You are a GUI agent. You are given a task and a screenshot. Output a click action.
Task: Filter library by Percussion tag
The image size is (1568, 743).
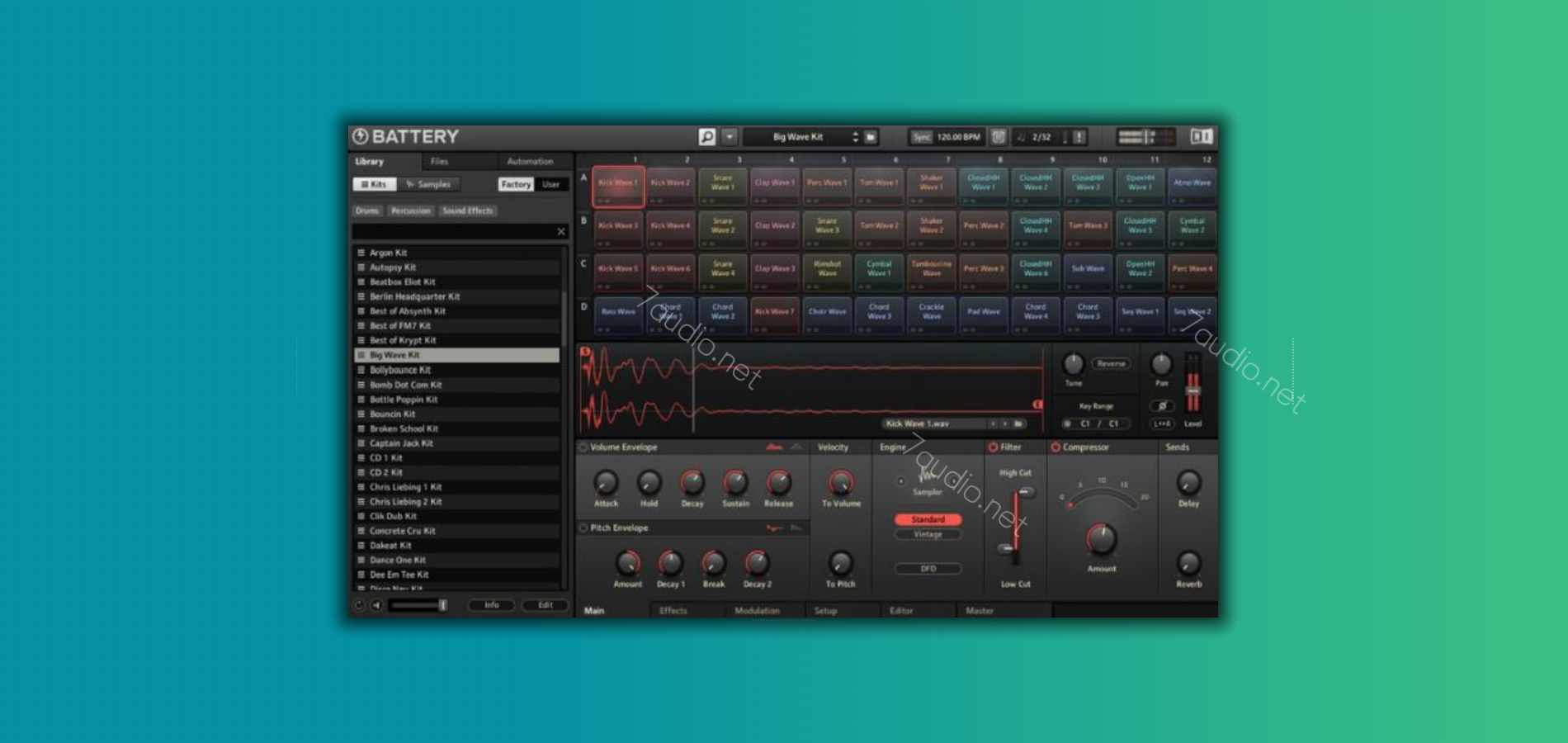[x=411, y=211]
